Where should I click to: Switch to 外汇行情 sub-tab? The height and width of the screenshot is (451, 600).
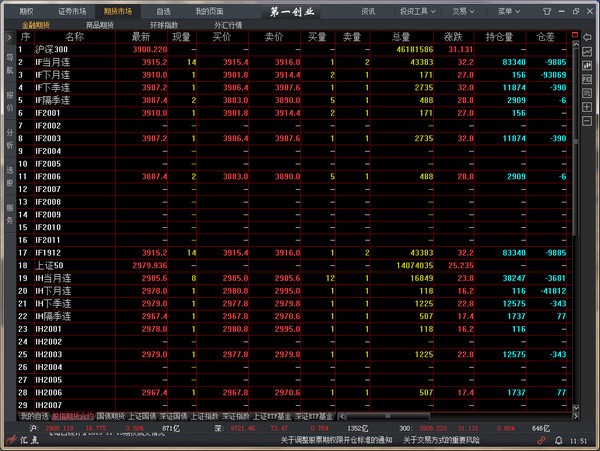pyautogui.click(x=228, y=25)
